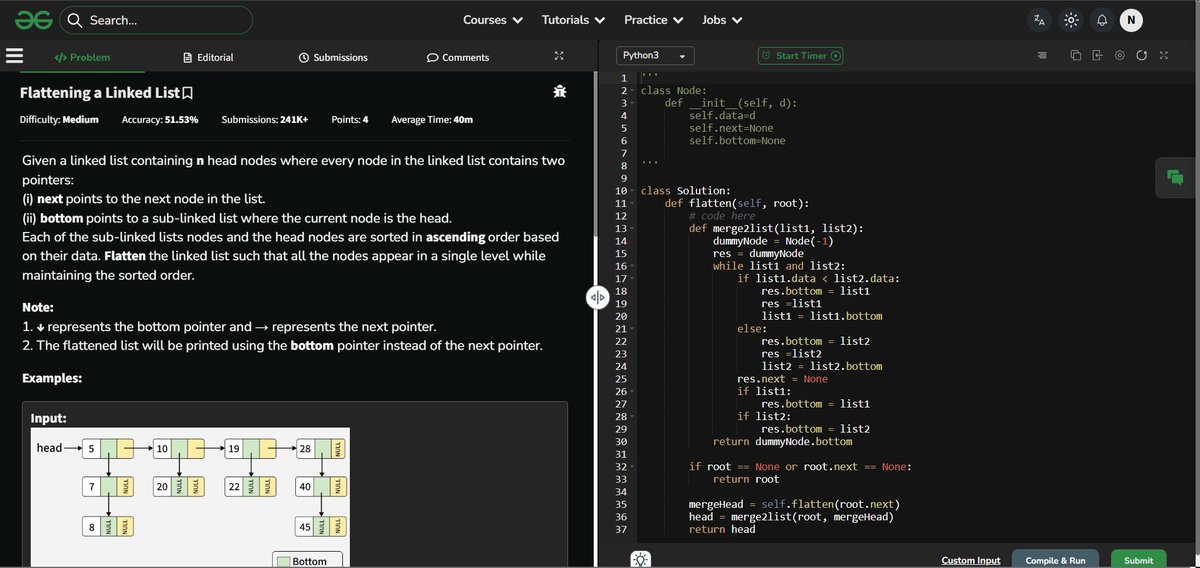Open the Jobs dropdown
The image size is (1200, 568).
coord(722,20)
